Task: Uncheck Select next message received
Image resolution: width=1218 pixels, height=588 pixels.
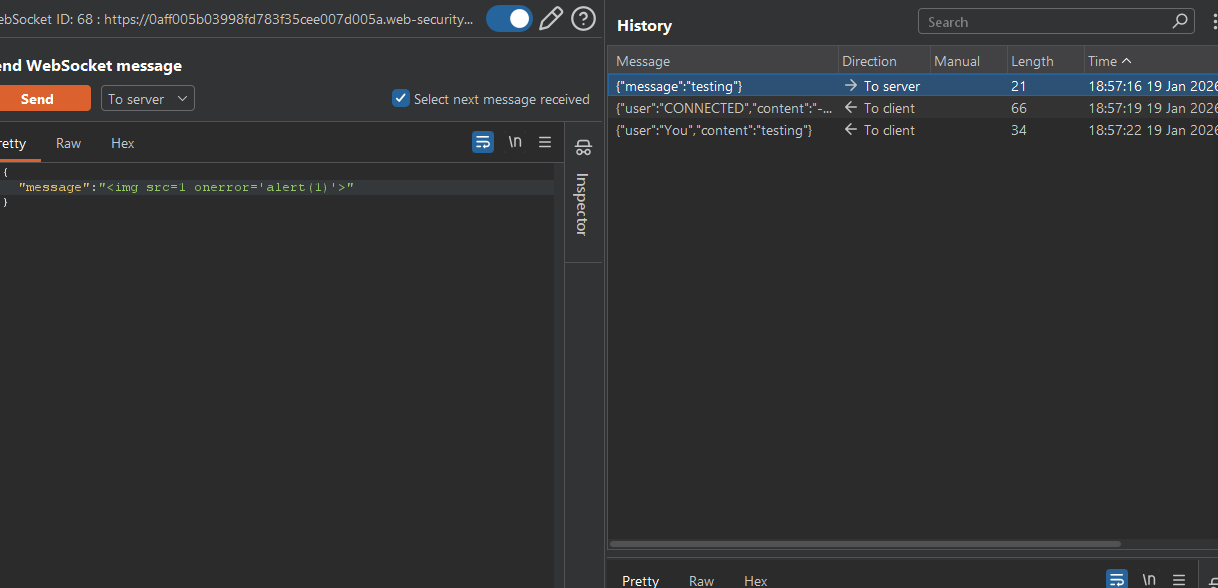Action: pos(401,98)
